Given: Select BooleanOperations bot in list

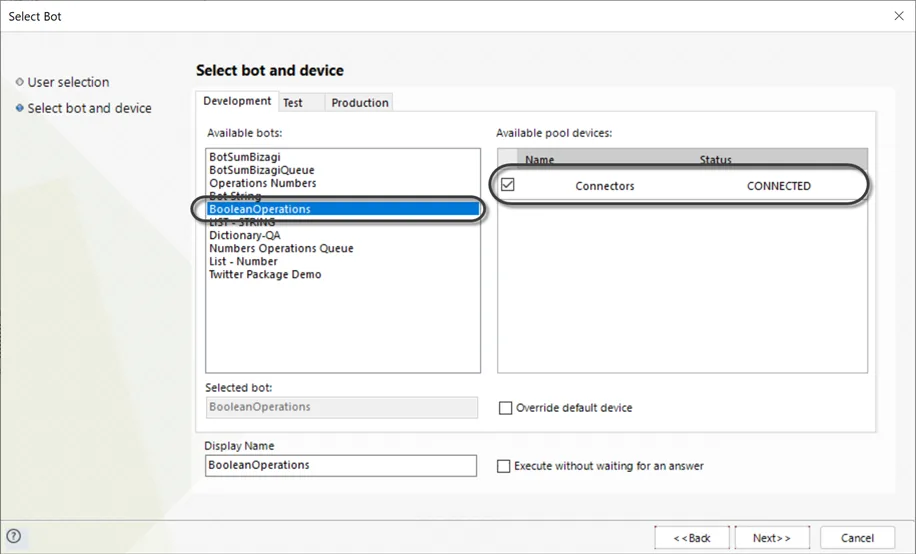Looking at the screenshot, I should (344, 209).
